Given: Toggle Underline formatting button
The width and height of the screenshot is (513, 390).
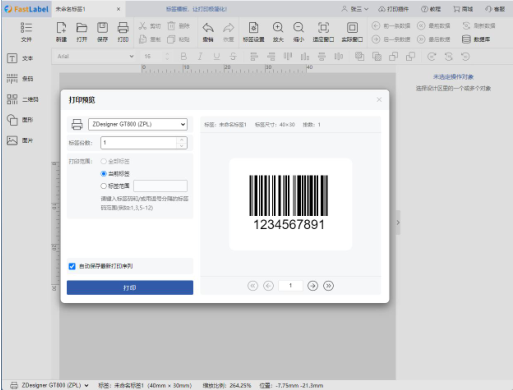Looking at the screenshot, I should tap(217, 56).
